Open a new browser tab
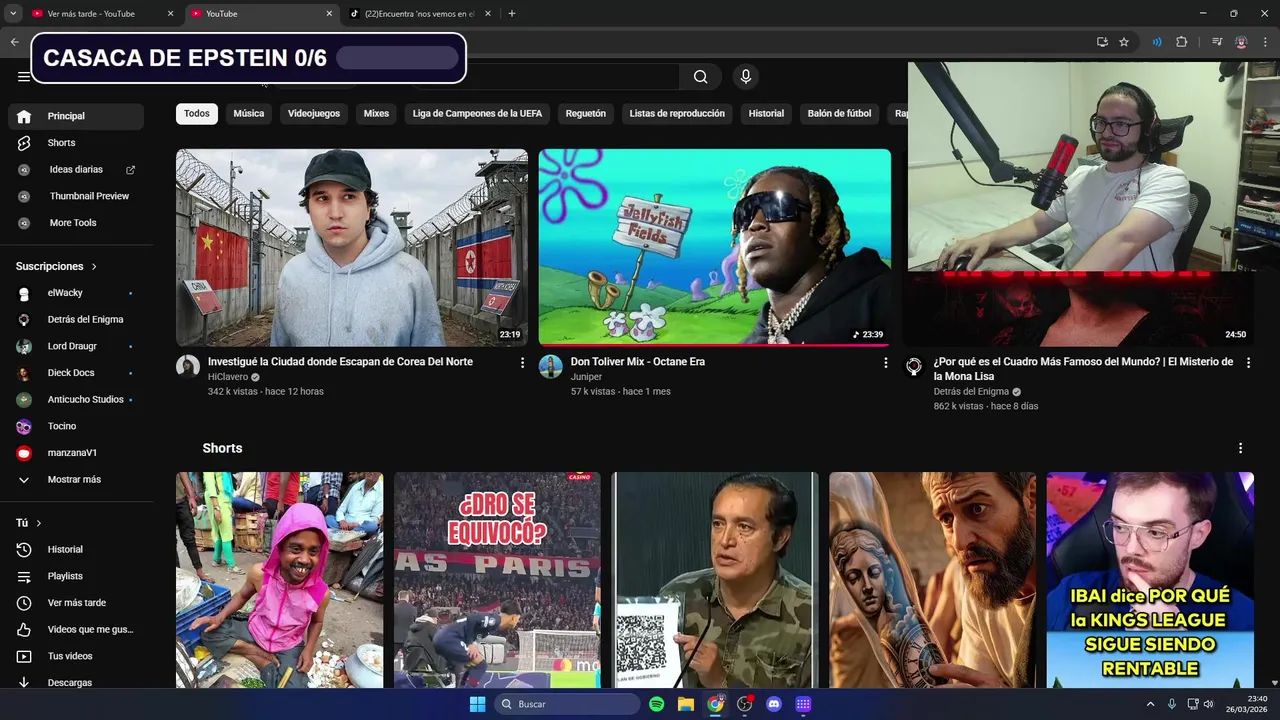Screen dimensions: 1280x720 pos(512,14)
